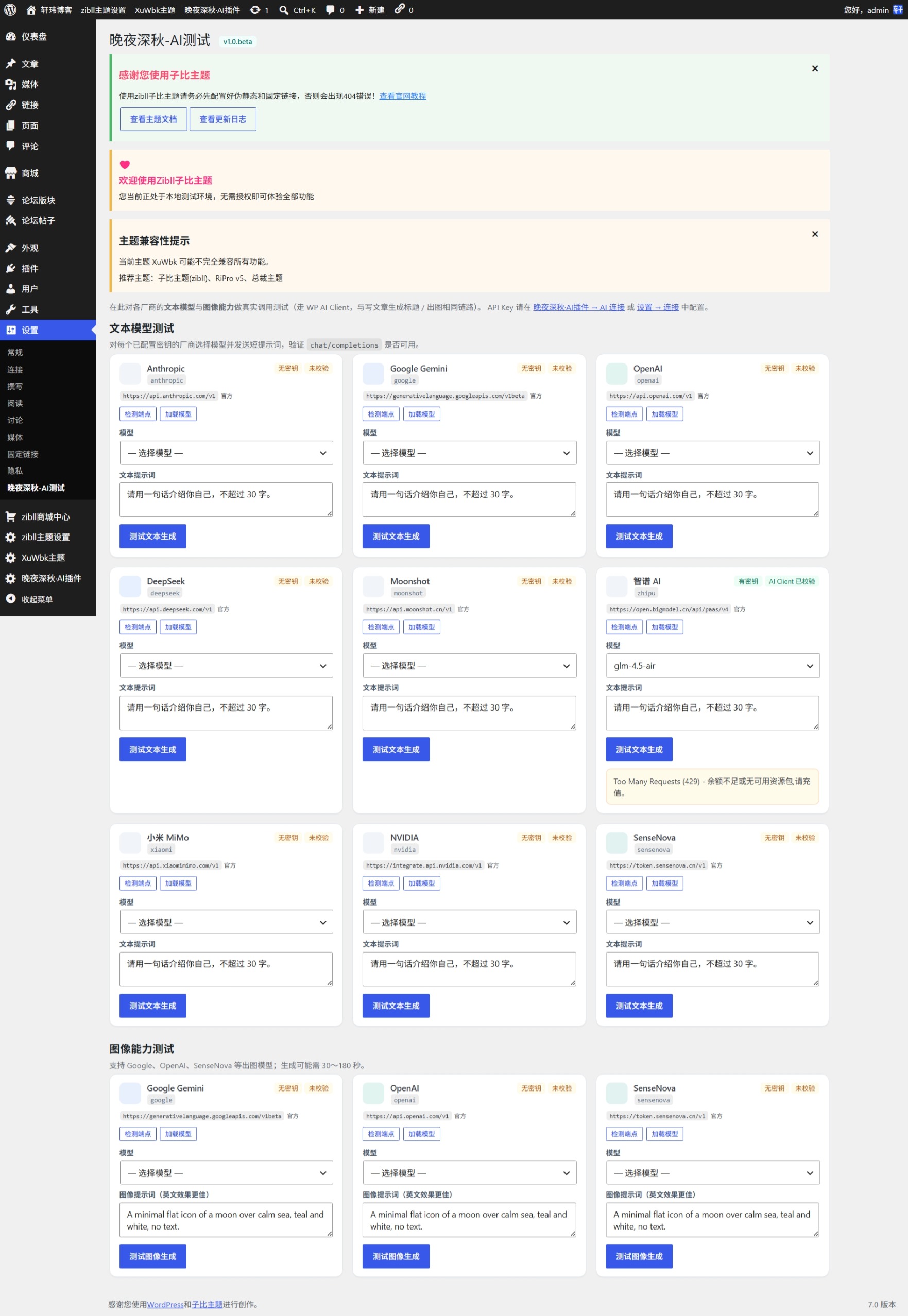The height and width of the screenshot is (1316, 908).
Task: Click the WordPress logo in the admin bar
Action: (10, 10)
